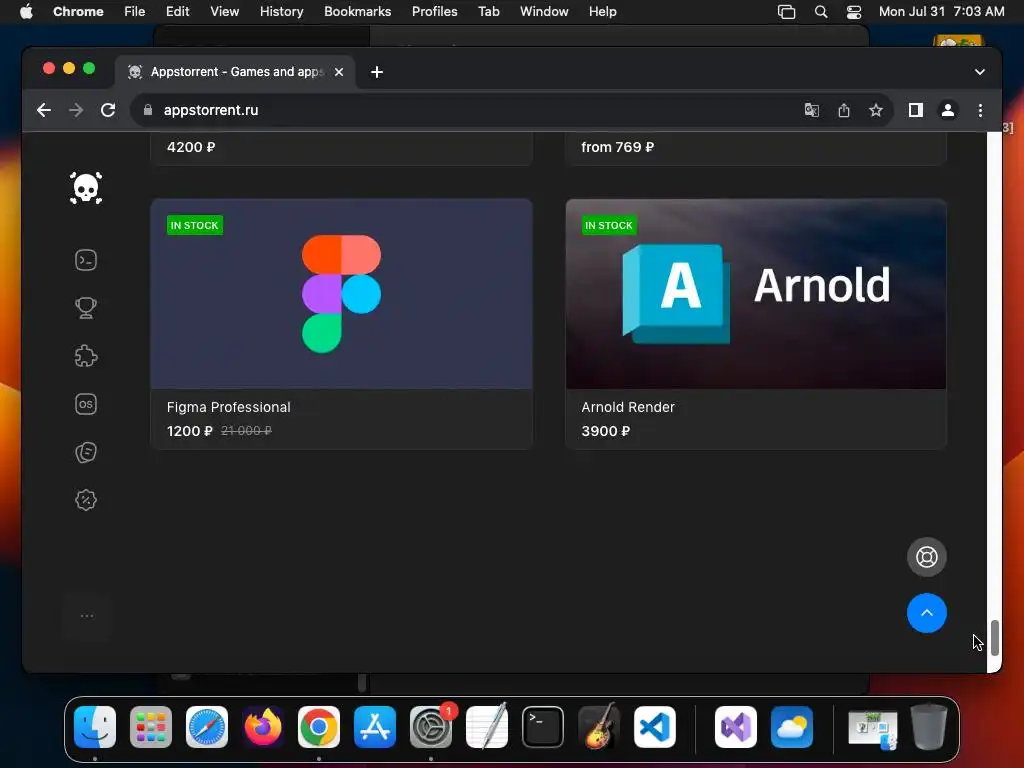Reload the page with the refresh icon
Image resolution: width=1024 pixels, height=768 pixels.
pos(108,110)
